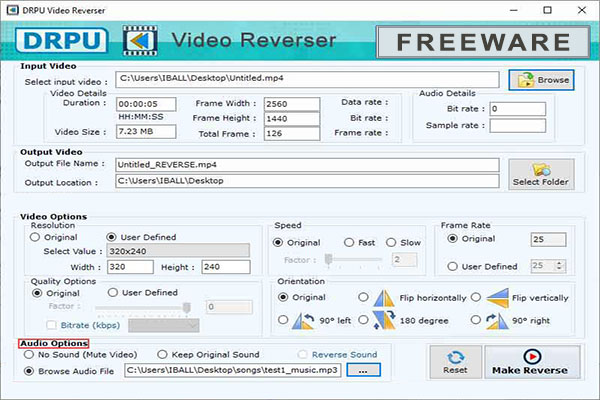Click the resolution Height field

pos(226,267)
